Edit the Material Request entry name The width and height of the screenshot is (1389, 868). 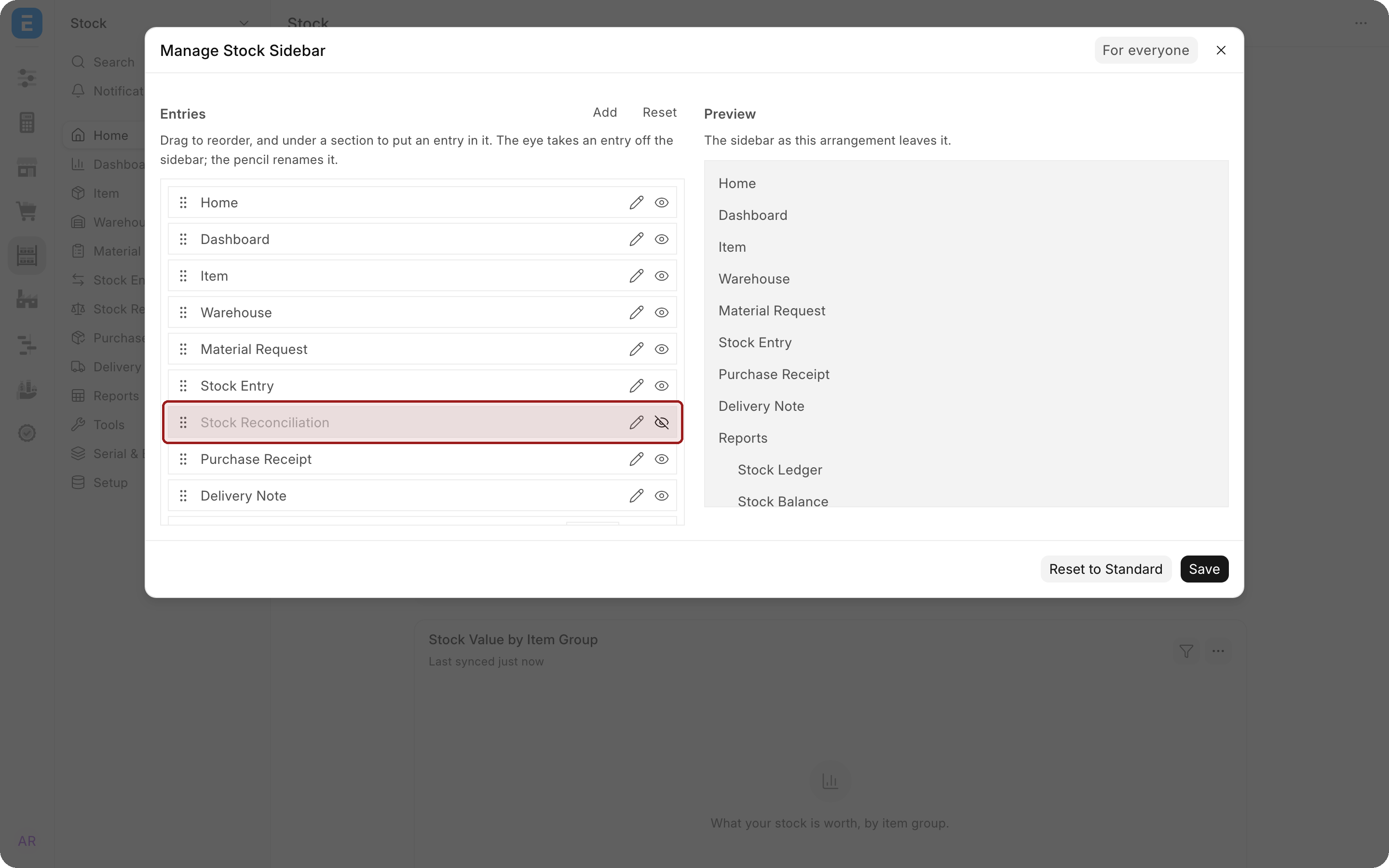[636, 349]
